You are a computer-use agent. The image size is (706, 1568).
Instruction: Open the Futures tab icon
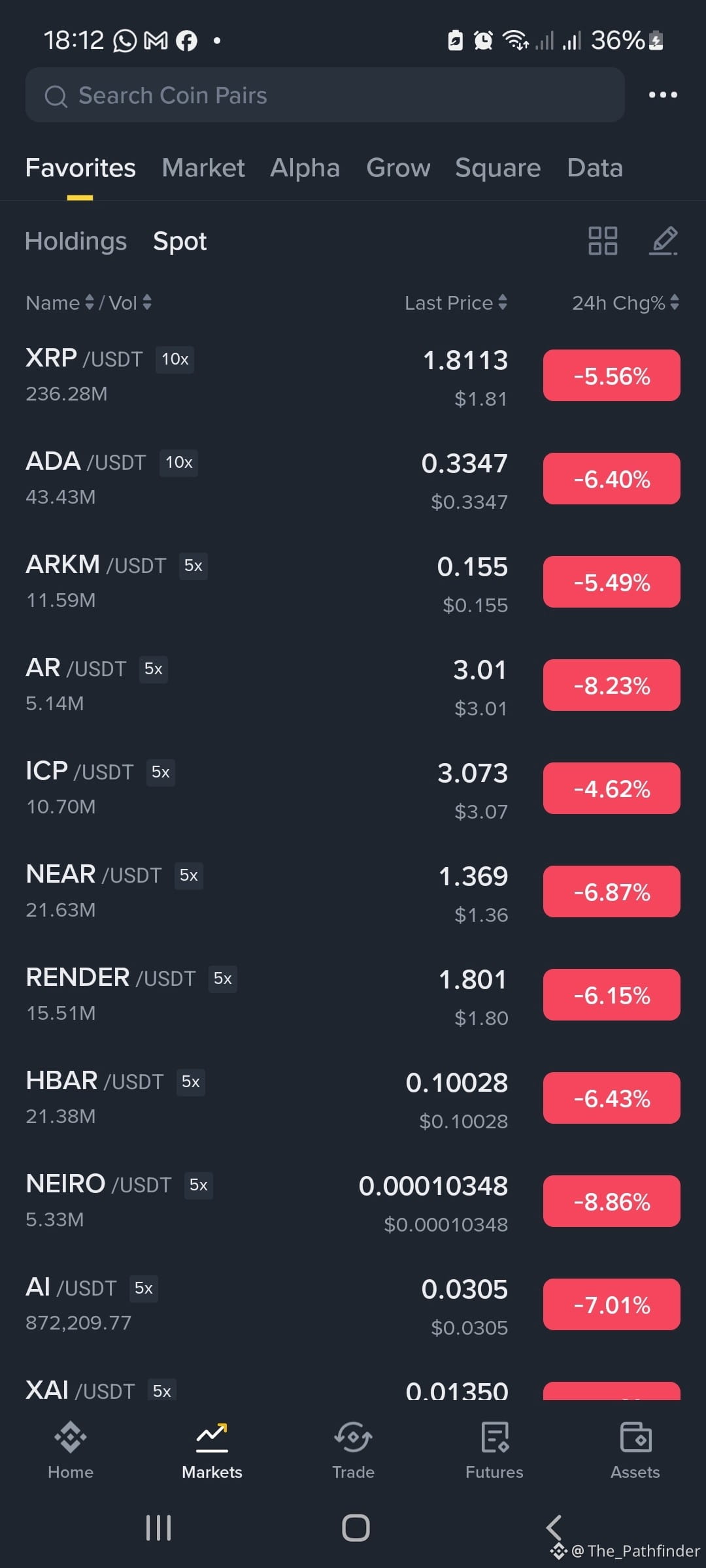point(495,1437)
